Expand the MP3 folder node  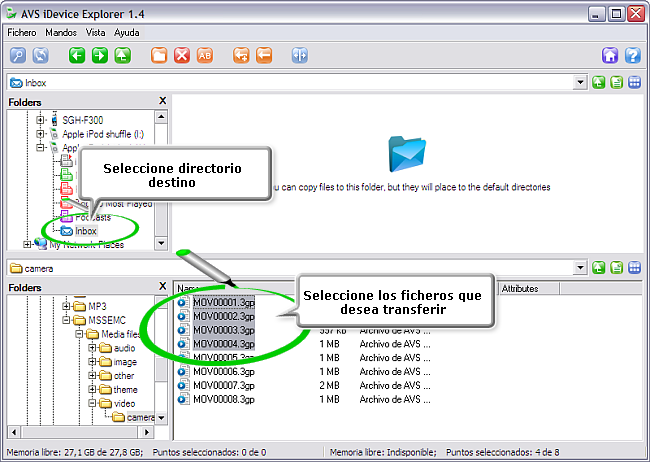[x=66, y=306]
